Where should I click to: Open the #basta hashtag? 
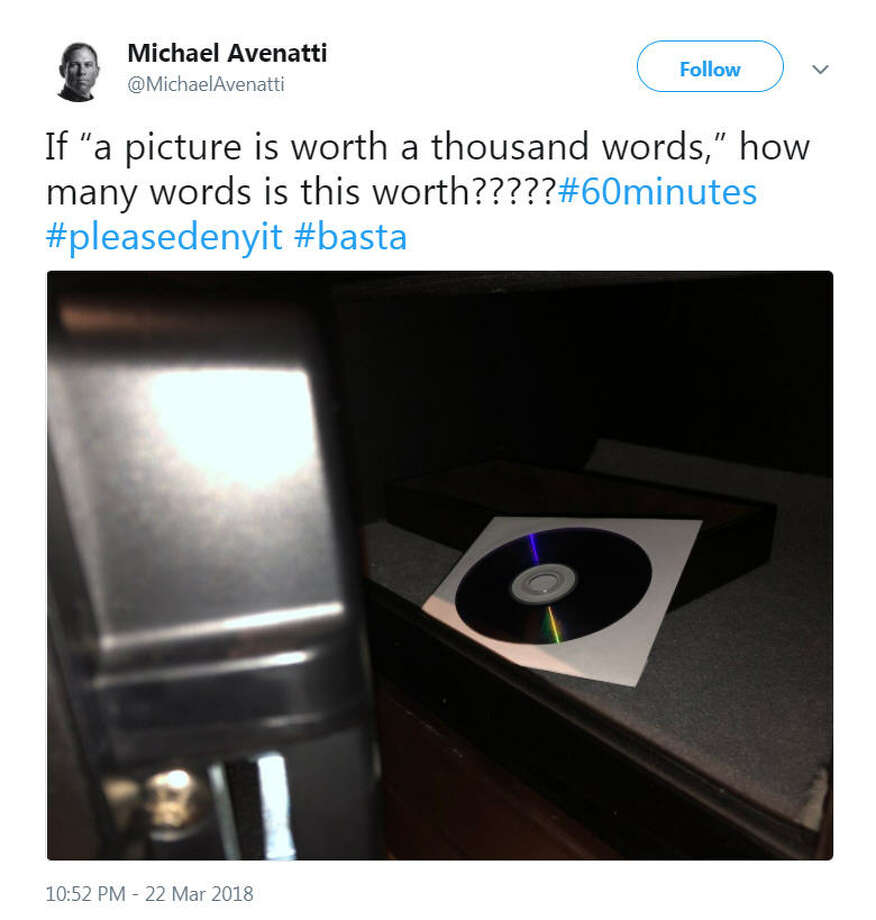(350, 237)
